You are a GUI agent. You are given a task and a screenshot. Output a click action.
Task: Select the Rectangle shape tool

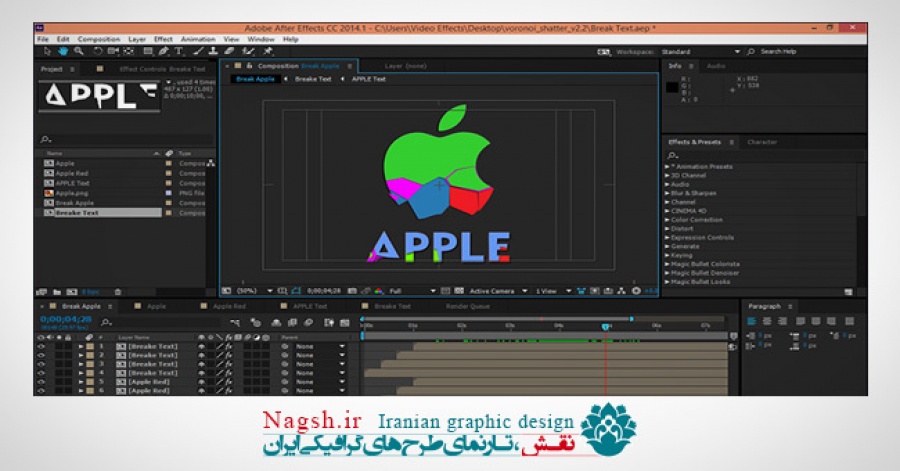(x=148, y=52)
